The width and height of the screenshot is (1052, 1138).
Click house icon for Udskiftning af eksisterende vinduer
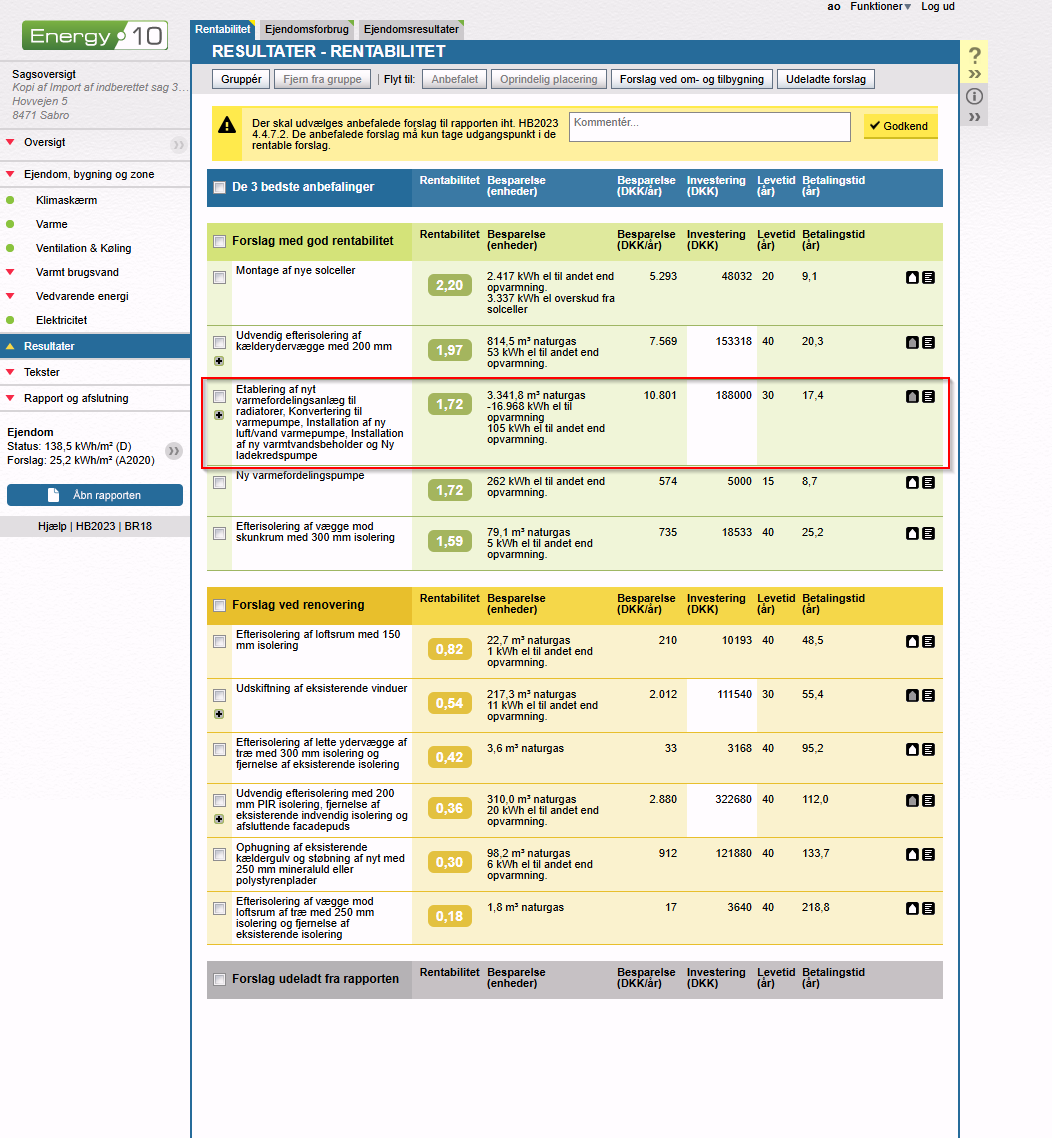coord(912,695)
